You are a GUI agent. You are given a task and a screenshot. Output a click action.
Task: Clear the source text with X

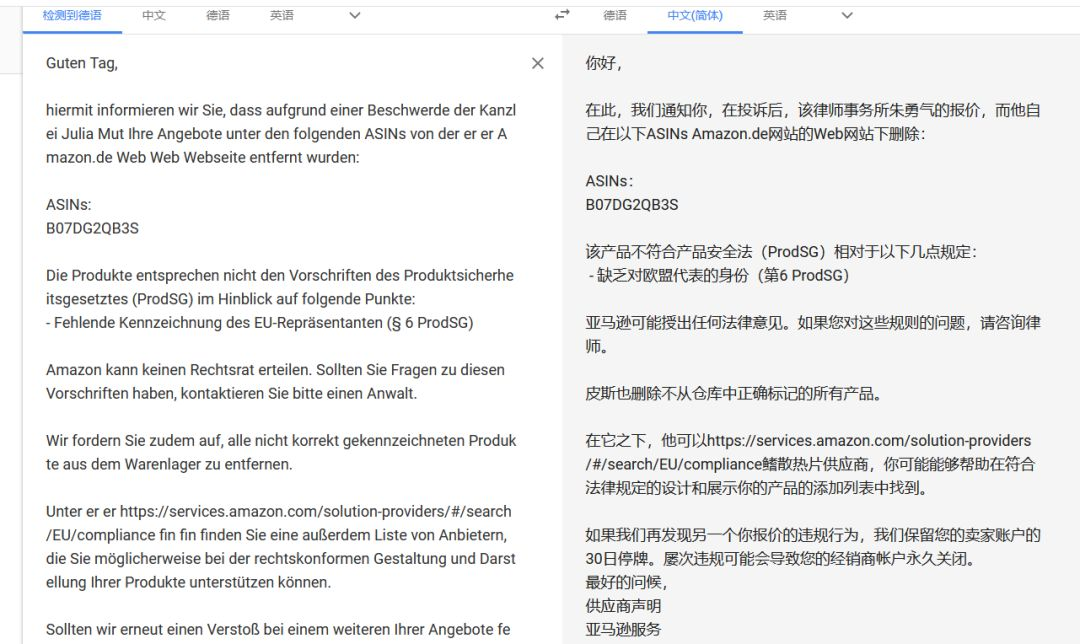point(537,63)
